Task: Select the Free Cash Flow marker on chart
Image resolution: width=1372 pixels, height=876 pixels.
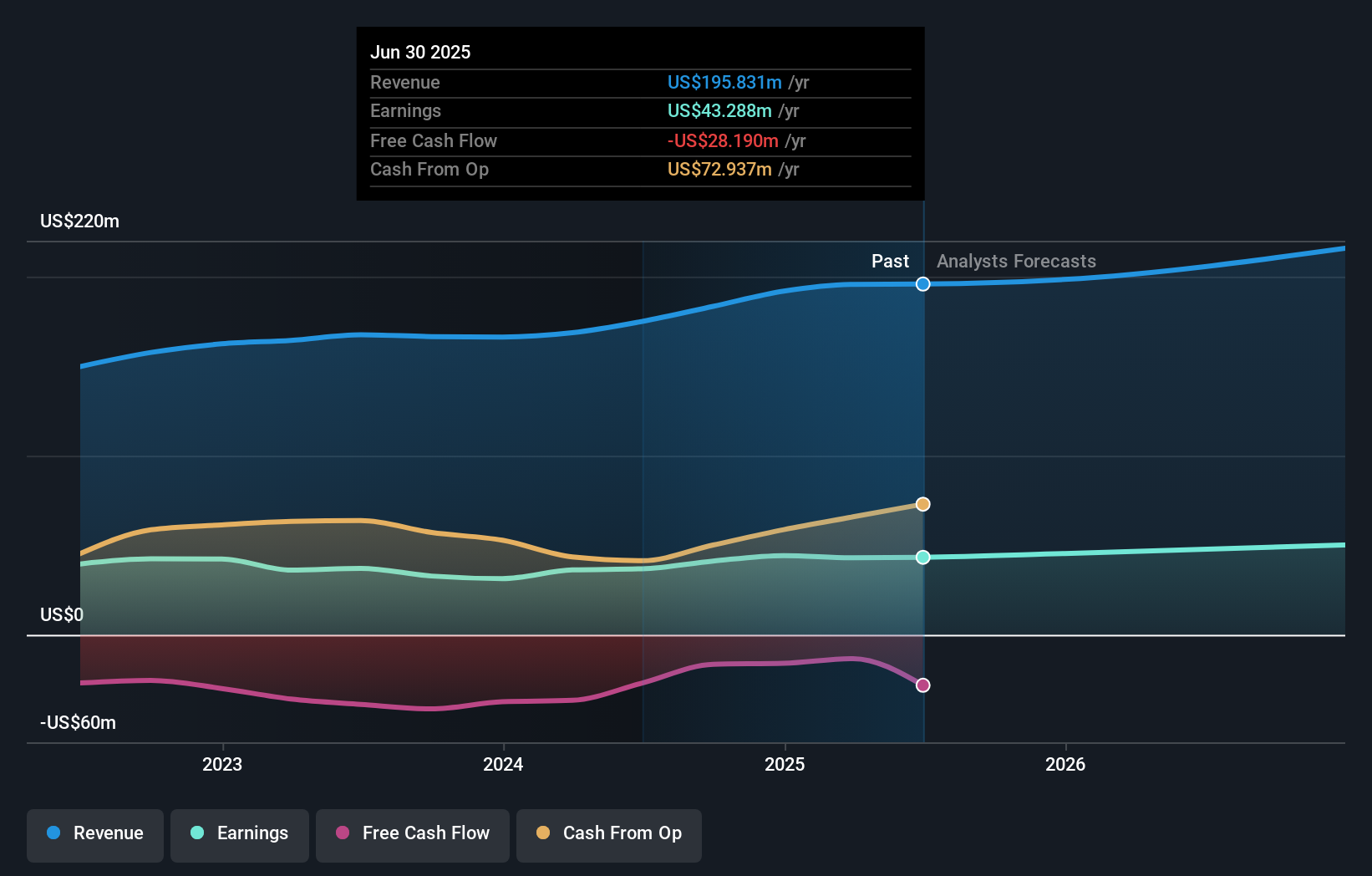Action: 922,685
